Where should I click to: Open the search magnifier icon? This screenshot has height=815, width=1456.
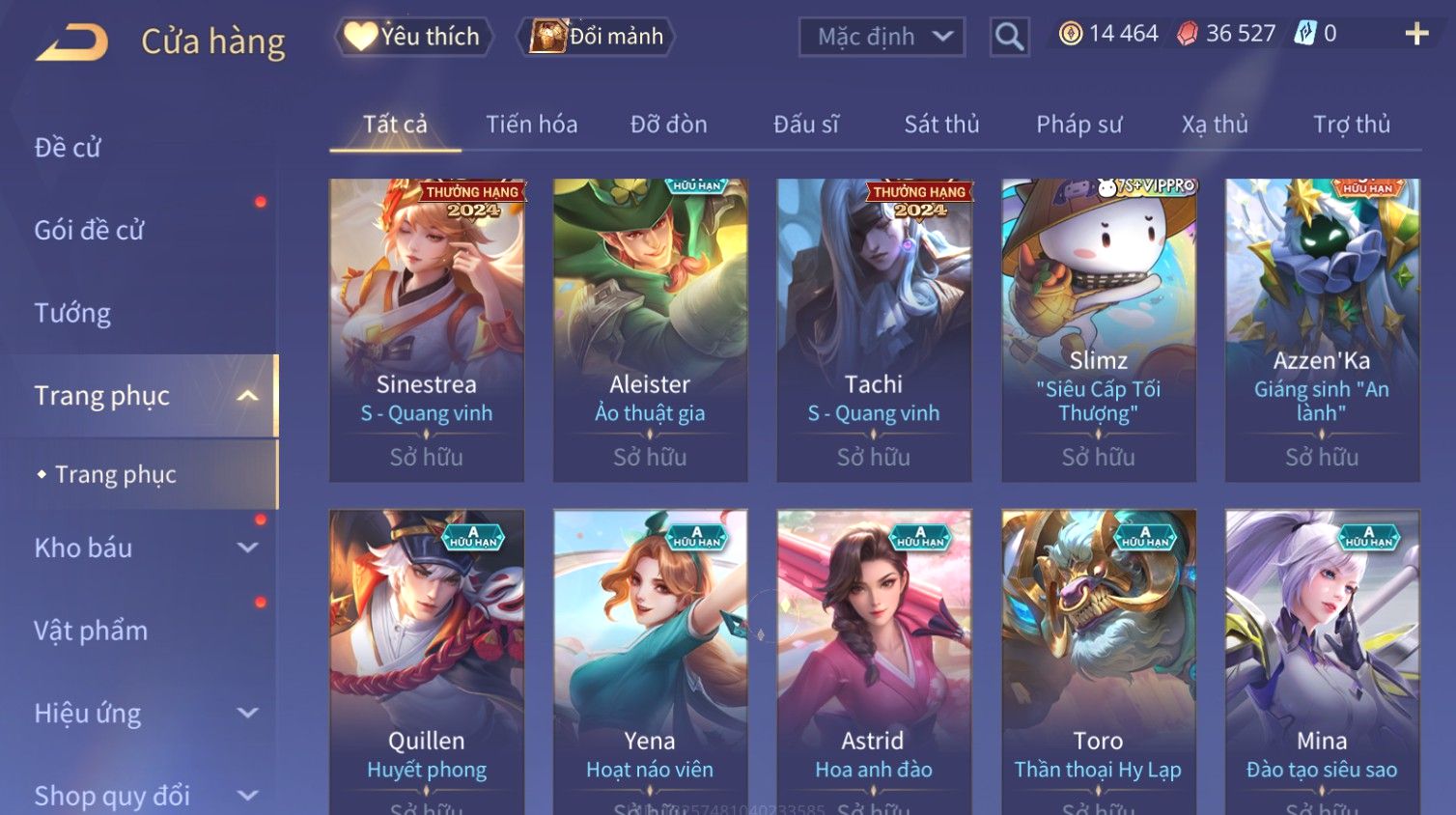point(1009,37)
